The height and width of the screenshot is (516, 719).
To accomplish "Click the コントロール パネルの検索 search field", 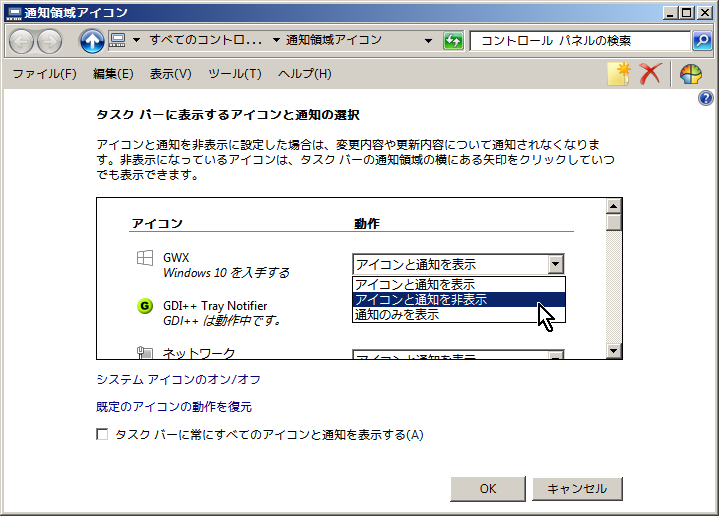I will [580, 41].
